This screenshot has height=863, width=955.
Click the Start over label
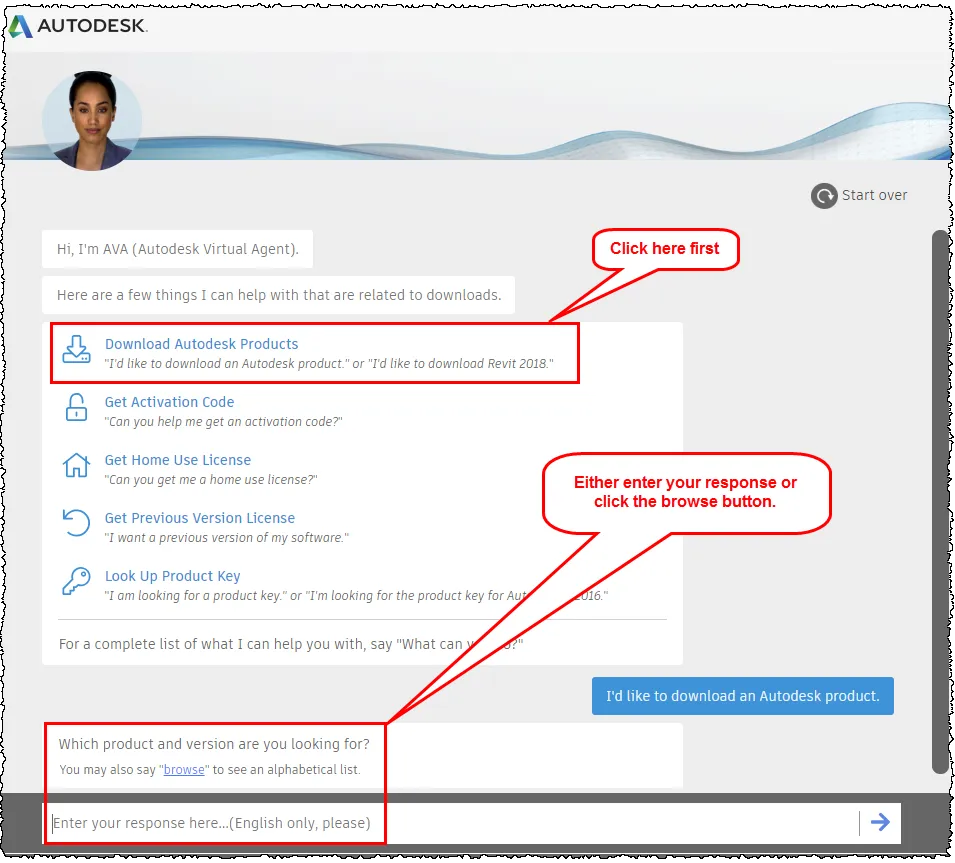click(876, 195)
